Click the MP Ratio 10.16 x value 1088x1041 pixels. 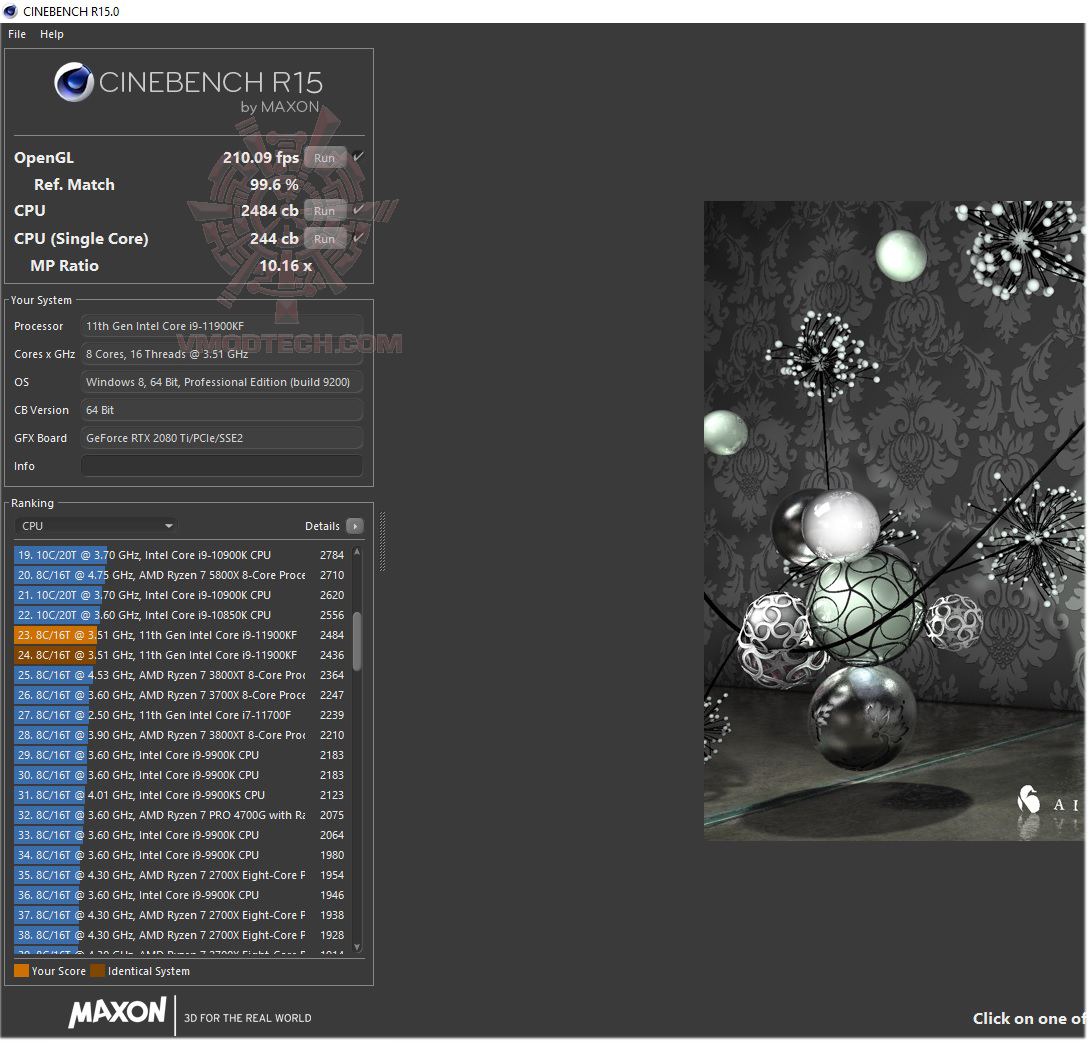click(x=285, y=266)
